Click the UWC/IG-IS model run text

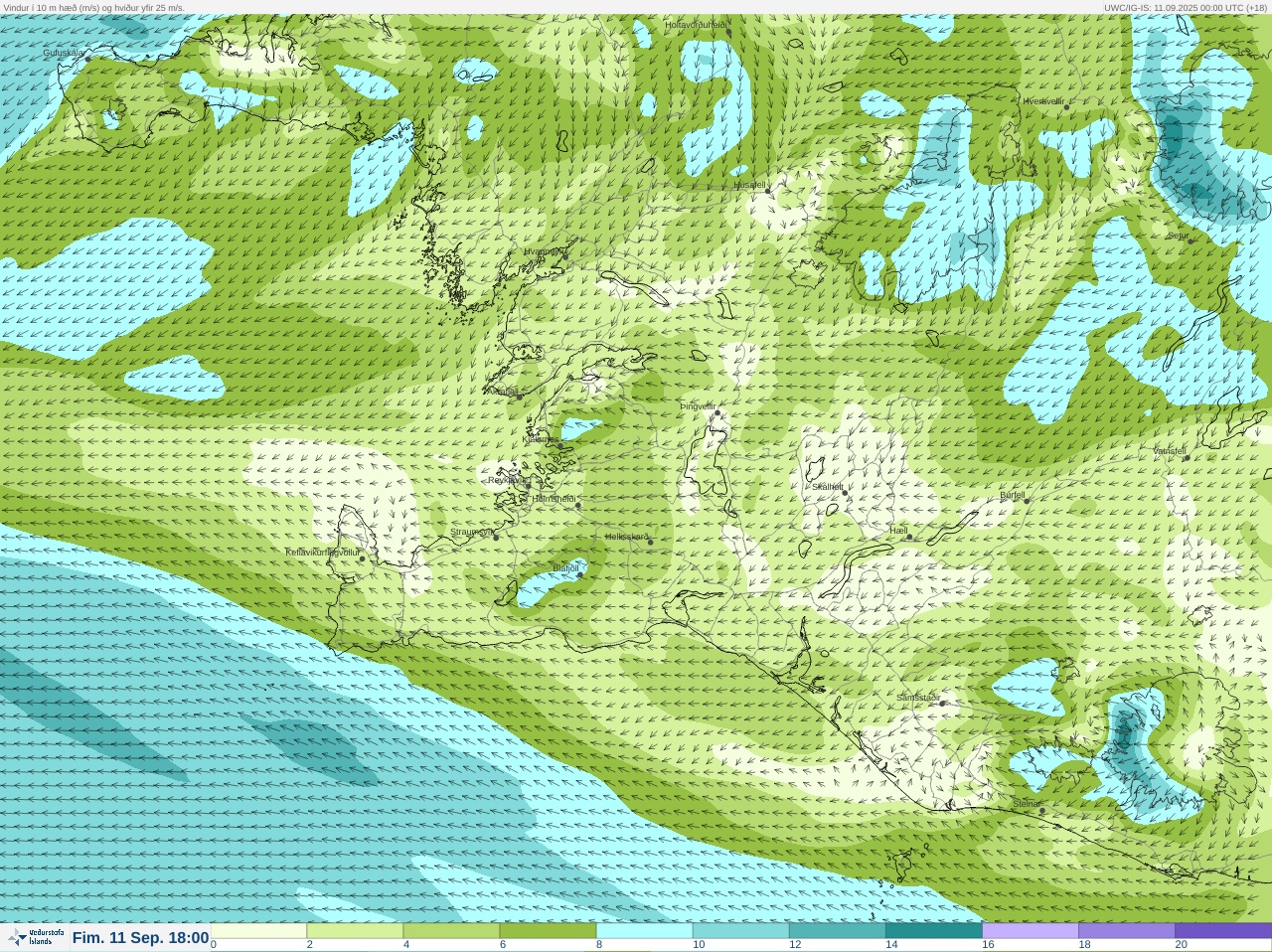click(x=1185, y=7)
